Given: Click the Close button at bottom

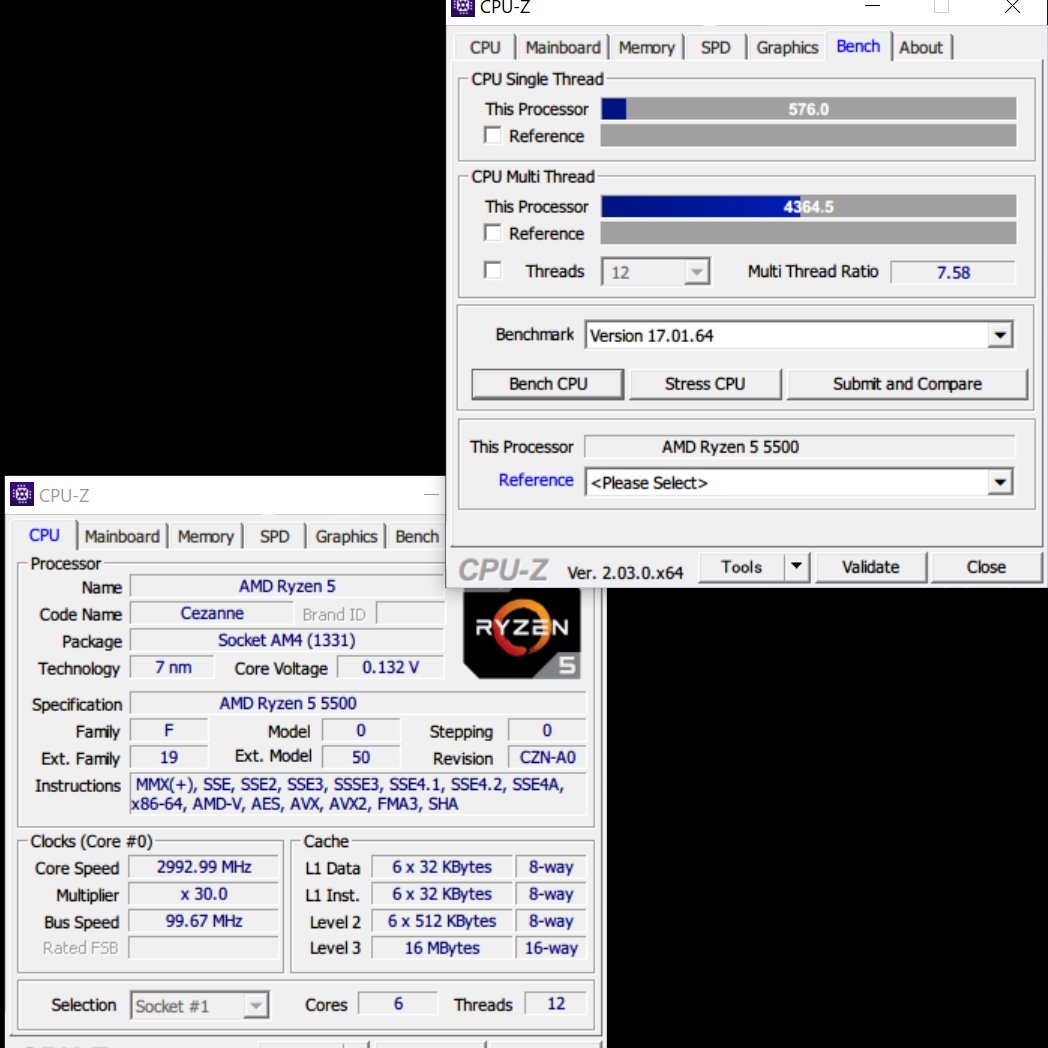Looking at the screenshot, I should pyautogui.click(x=986, y=567).
